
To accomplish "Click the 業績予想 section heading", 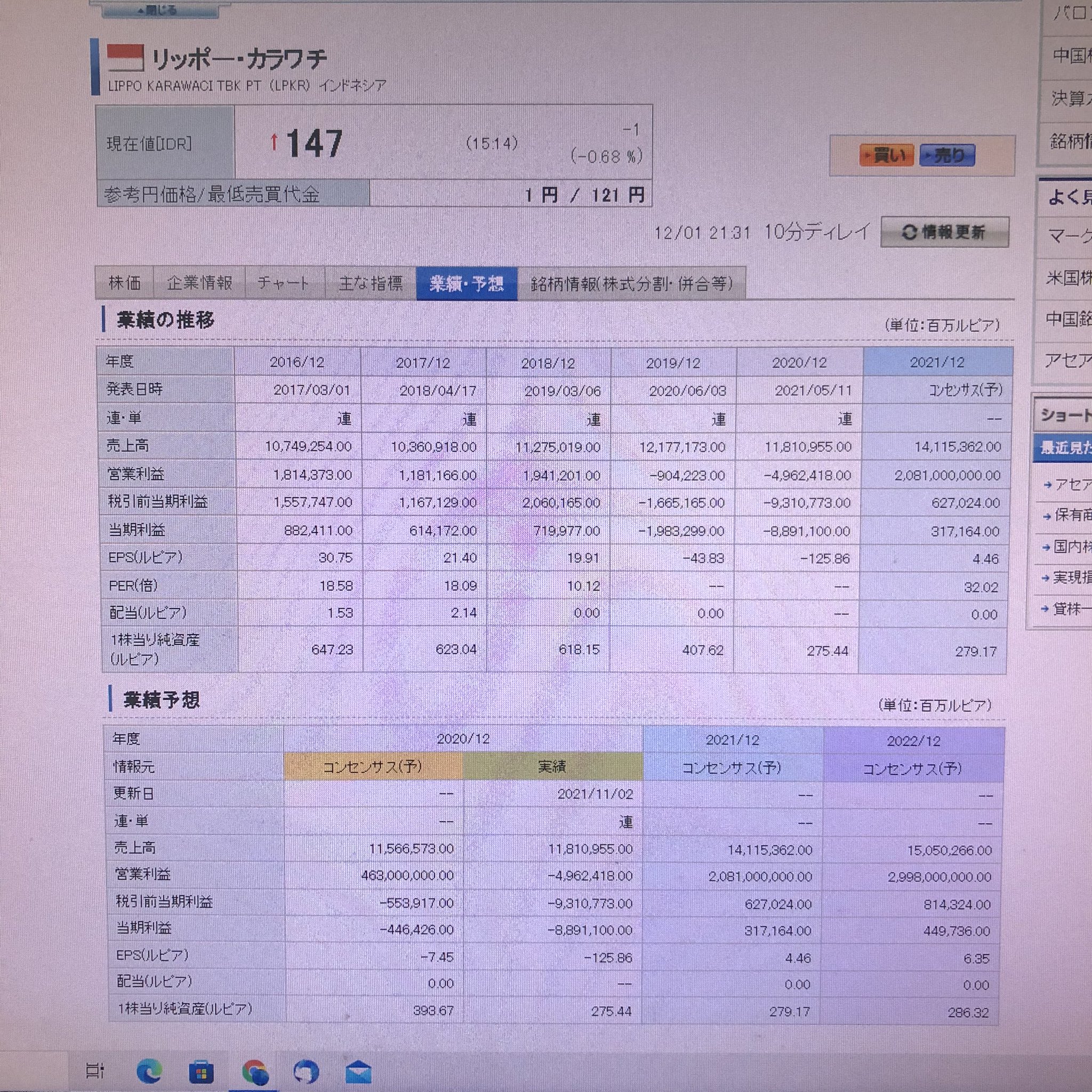I will (x=162, y=700).
